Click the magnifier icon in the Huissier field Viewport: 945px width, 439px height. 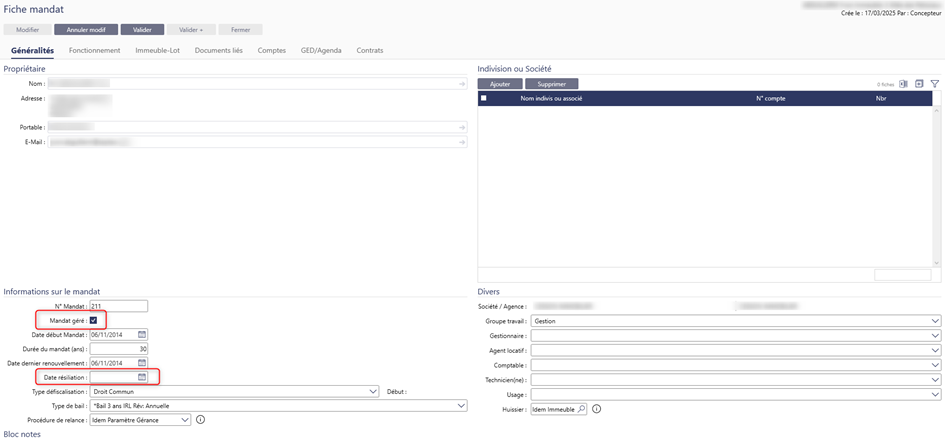click(x=581, y=409)
